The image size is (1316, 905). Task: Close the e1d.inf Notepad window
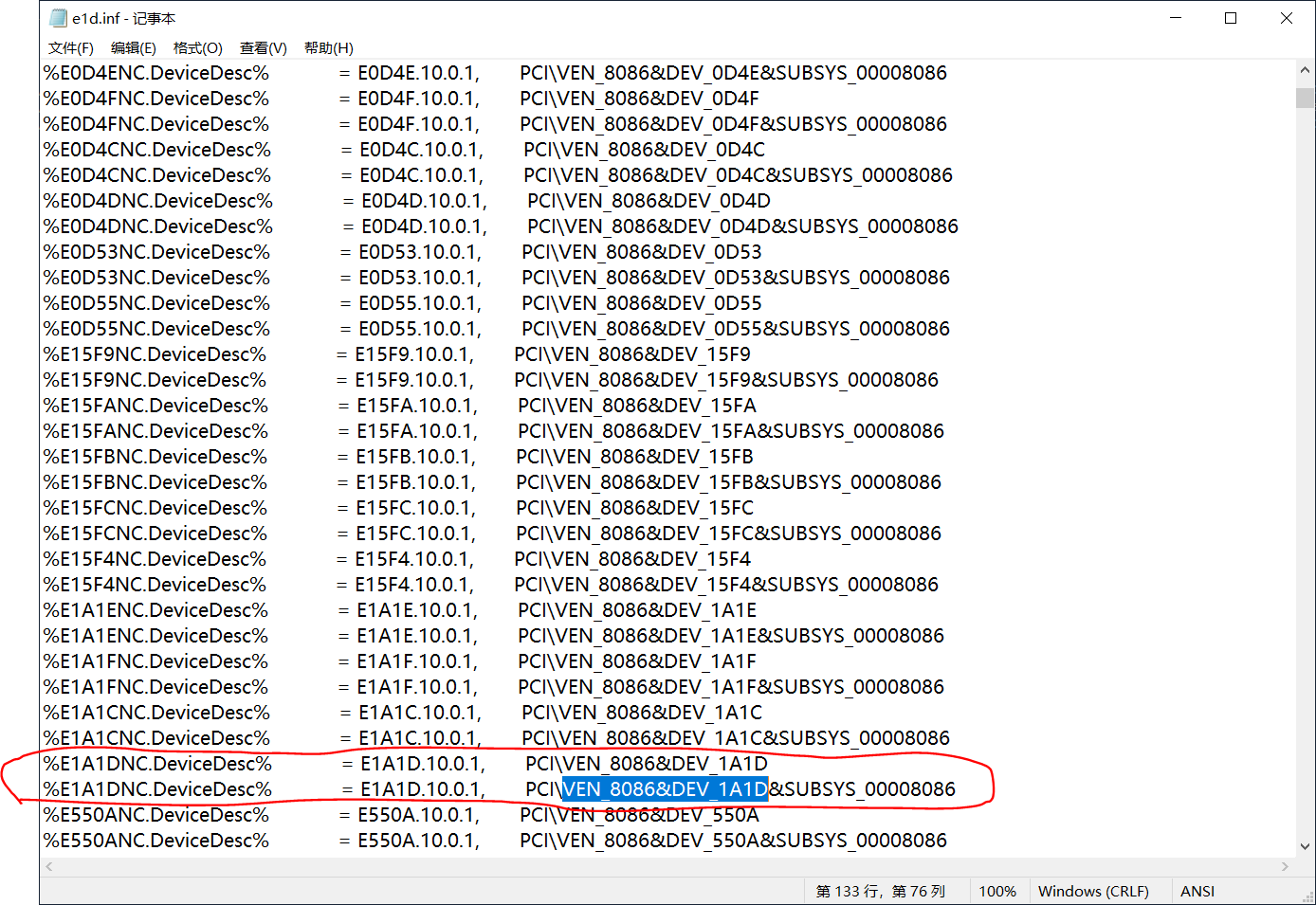click(x=1287, y=18)
